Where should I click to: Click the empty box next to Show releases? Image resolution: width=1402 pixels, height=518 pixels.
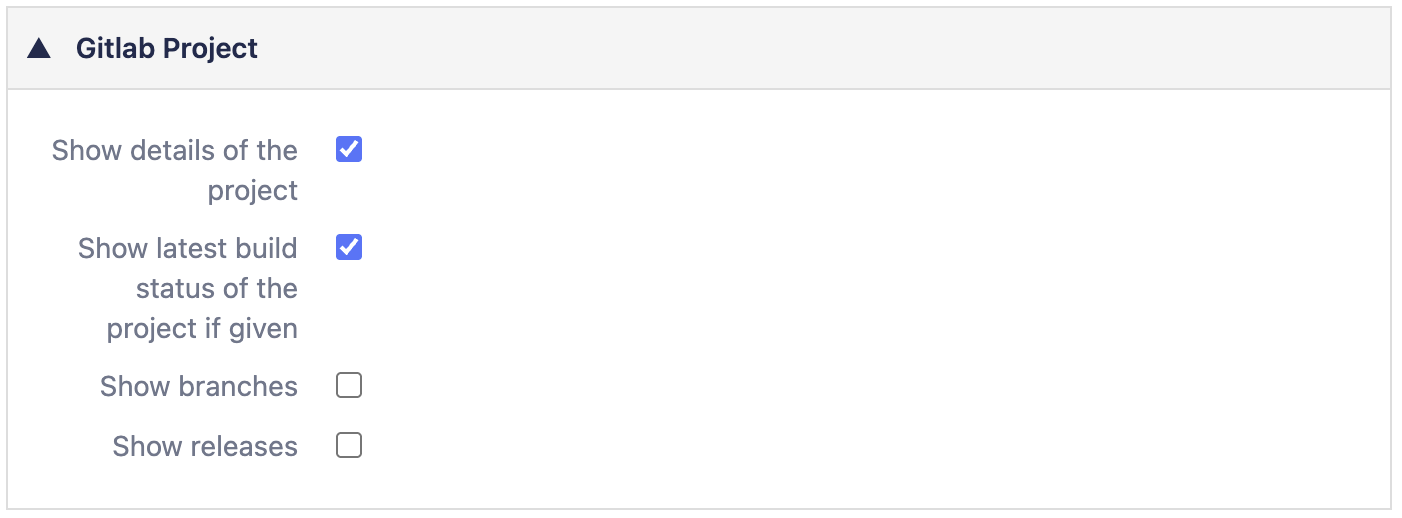349,445
